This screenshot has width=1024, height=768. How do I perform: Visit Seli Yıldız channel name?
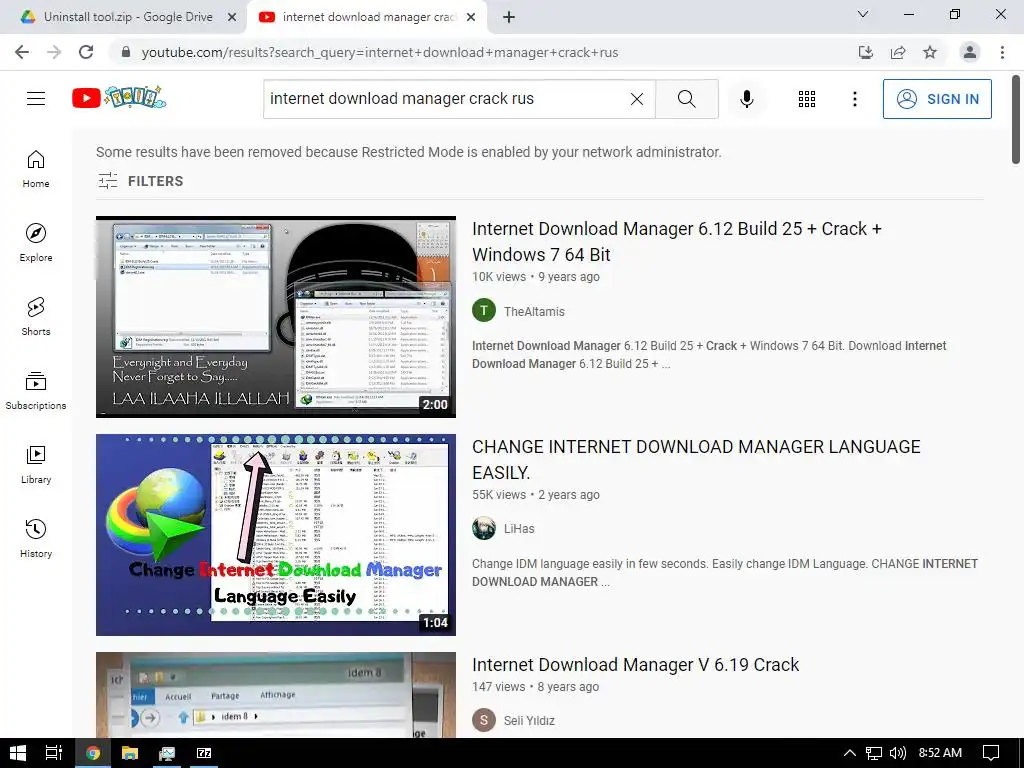pyautogui.click(x=529, y=720)
